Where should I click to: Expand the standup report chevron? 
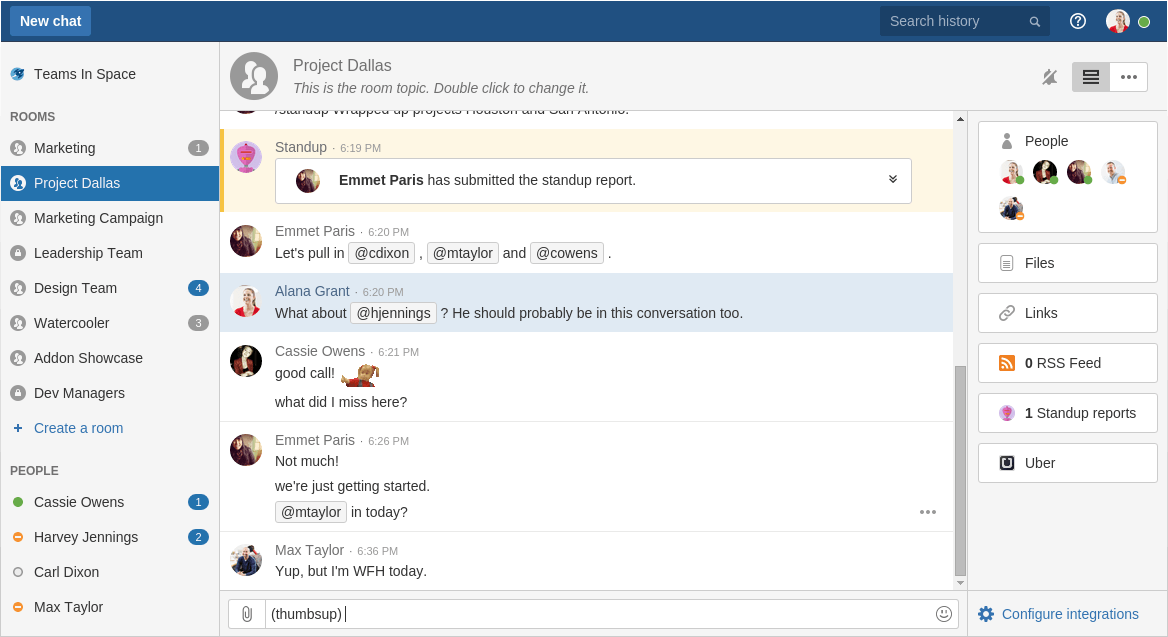click(x=892, y=180)
